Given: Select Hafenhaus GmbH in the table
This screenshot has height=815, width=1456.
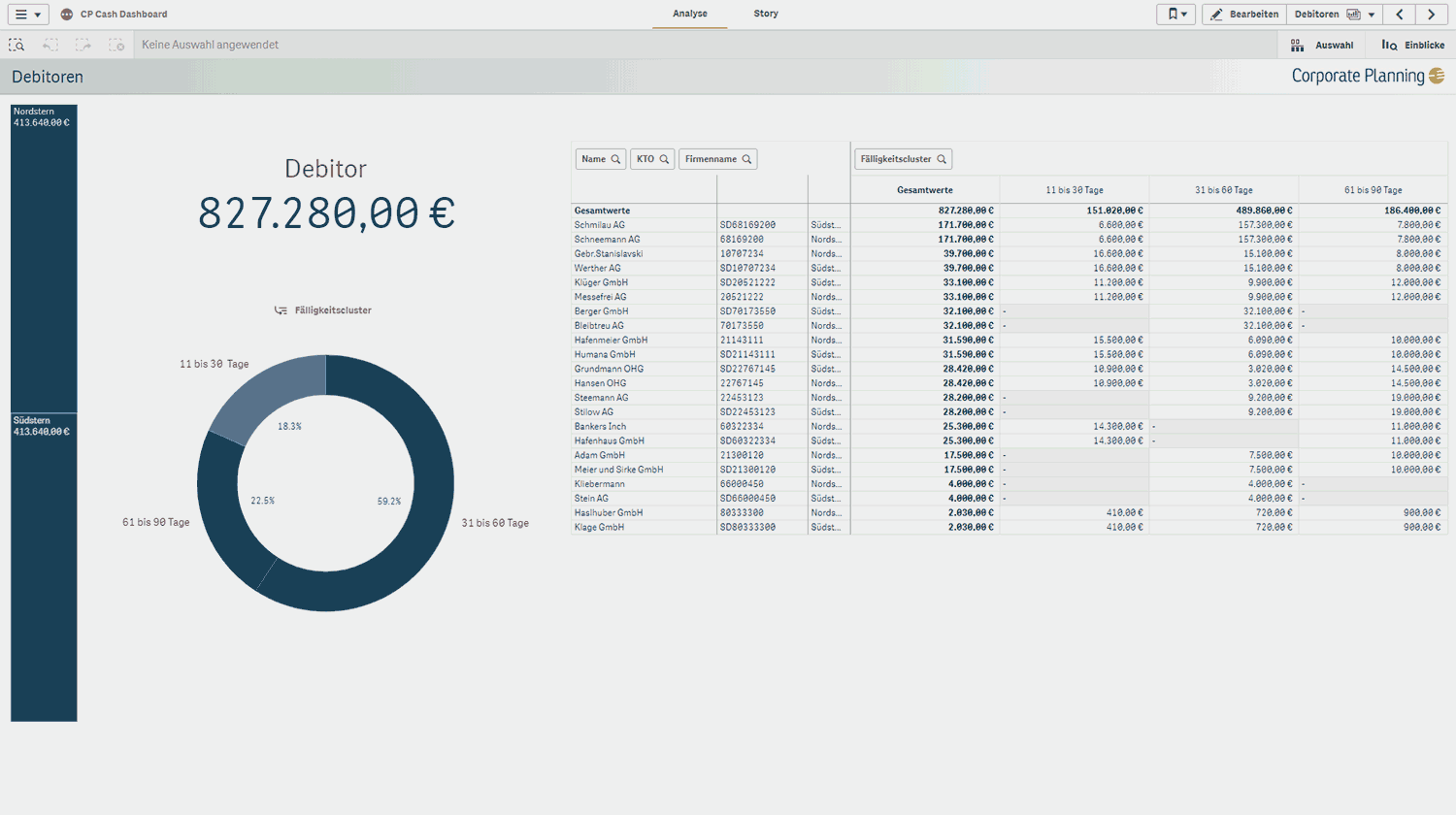Looking at the screenshot, I should point(609,440).
